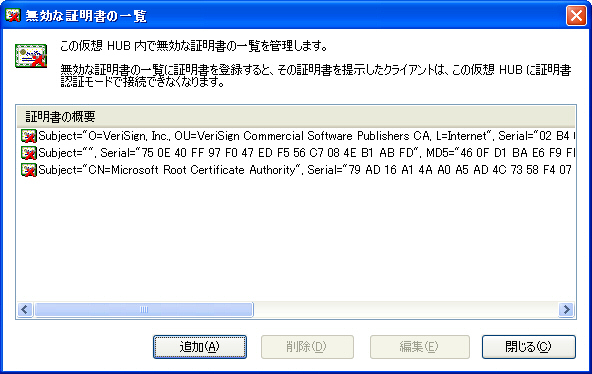Click the left arrow of horizontal scrollbar
This screenshot has height=374, width=592.
pyautogui.click(x=25, y=309)
